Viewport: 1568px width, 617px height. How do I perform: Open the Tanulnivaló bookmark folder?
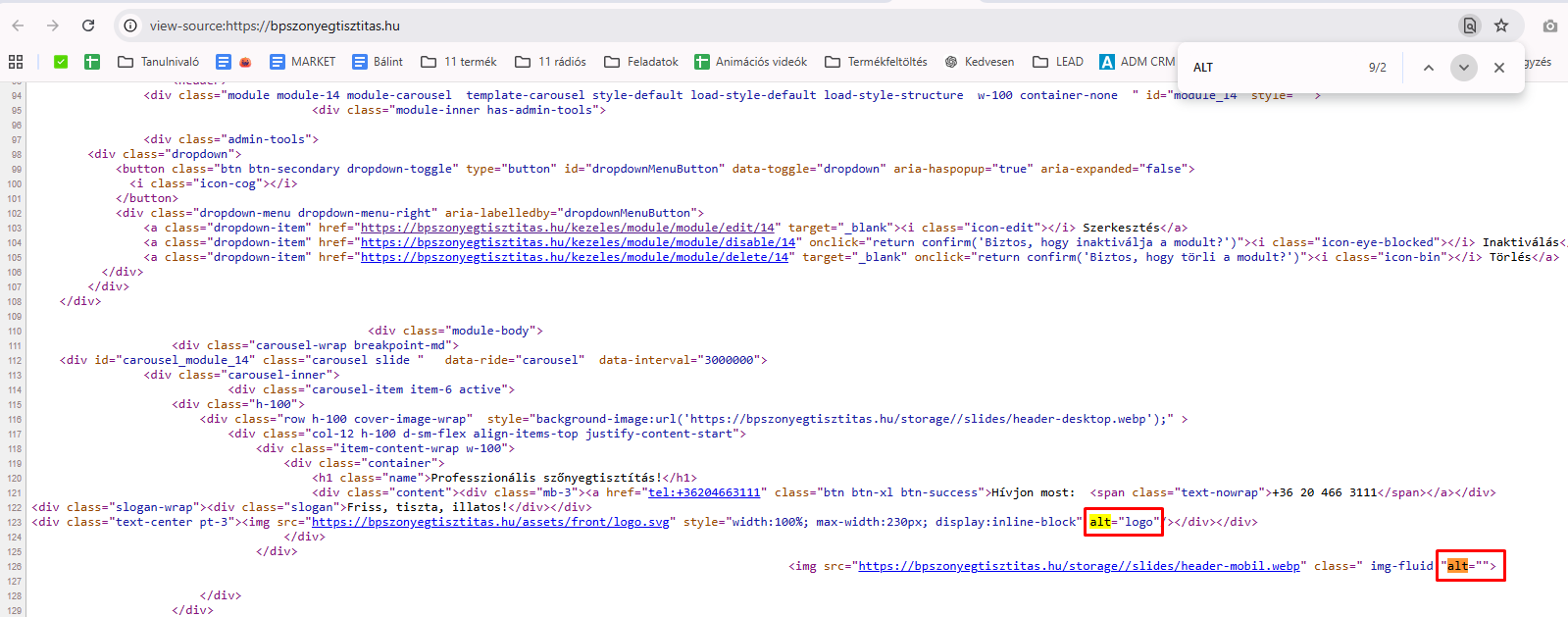tap(158, 62)
